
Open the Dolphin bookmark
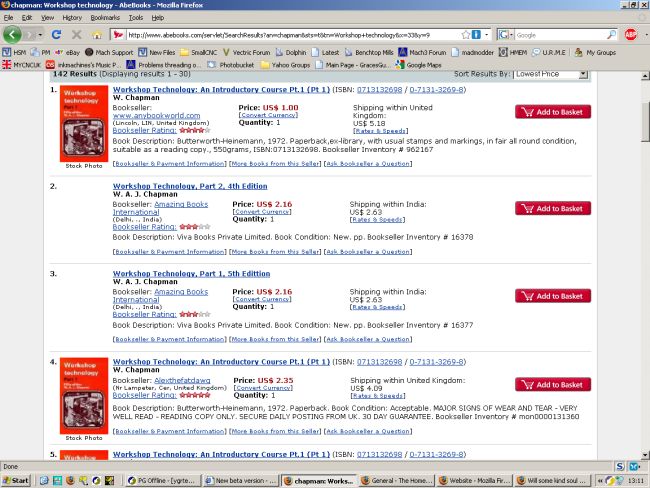tap(291, 53)
